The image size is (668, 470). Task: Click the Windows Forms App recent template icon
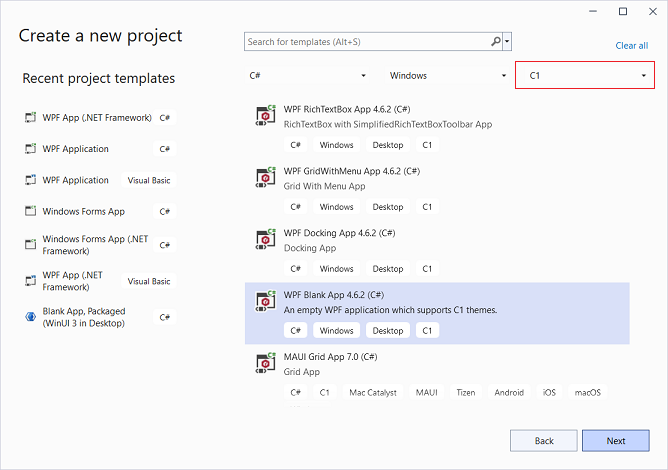(x=30, y=212)
